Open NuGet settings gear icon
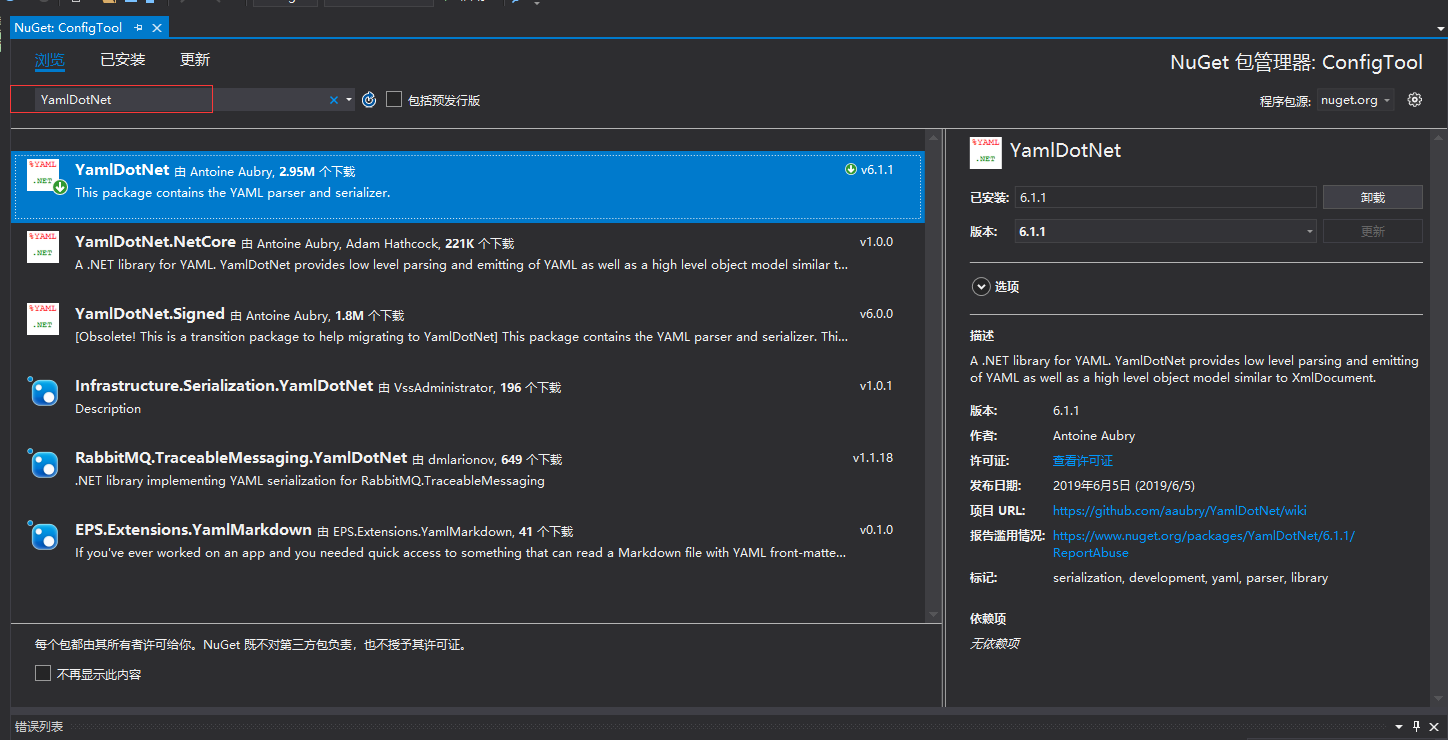Screen dimensions: 1448x740 1414,100
